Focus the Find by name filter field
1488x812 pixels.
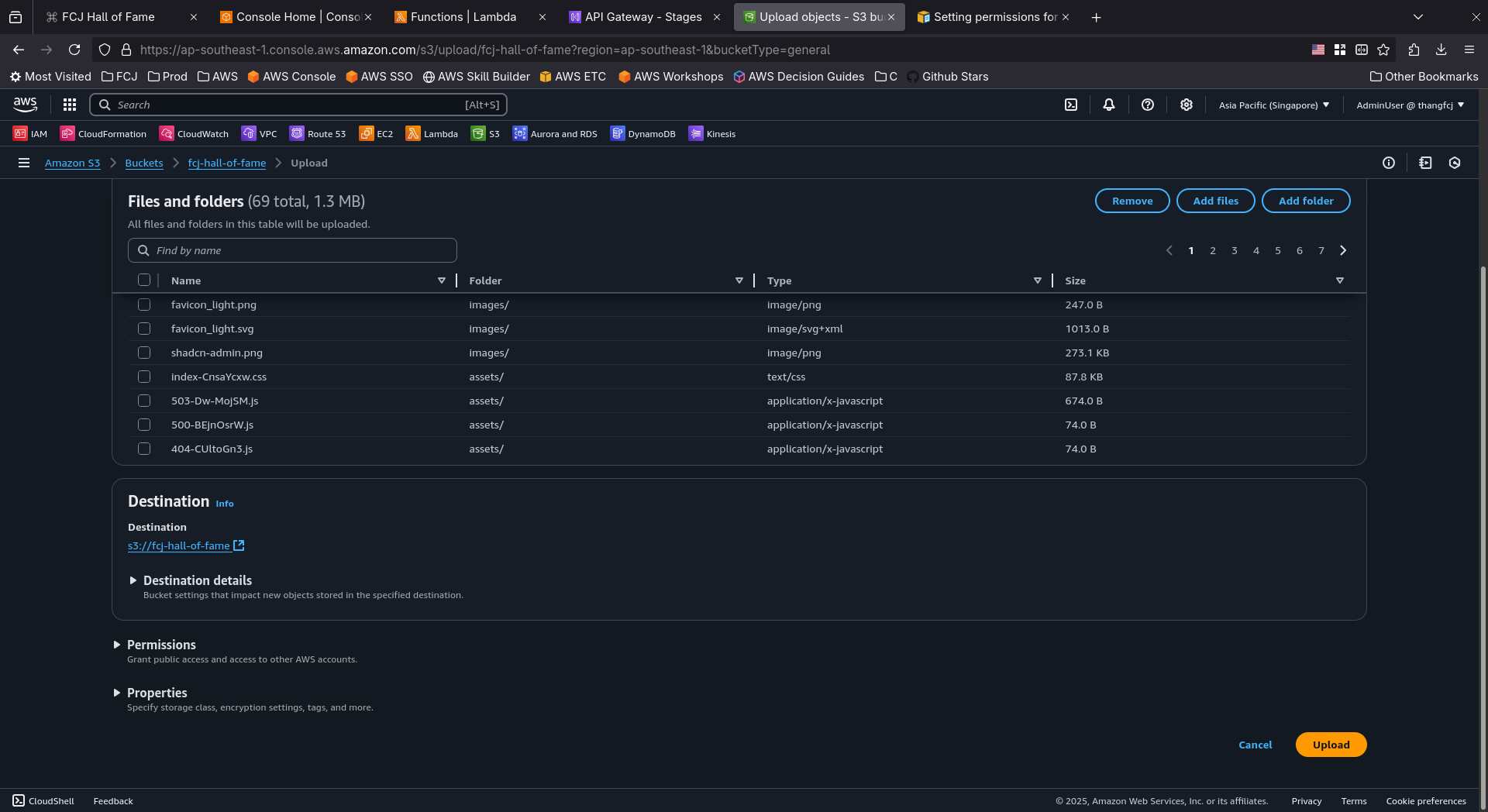(292, 250)
